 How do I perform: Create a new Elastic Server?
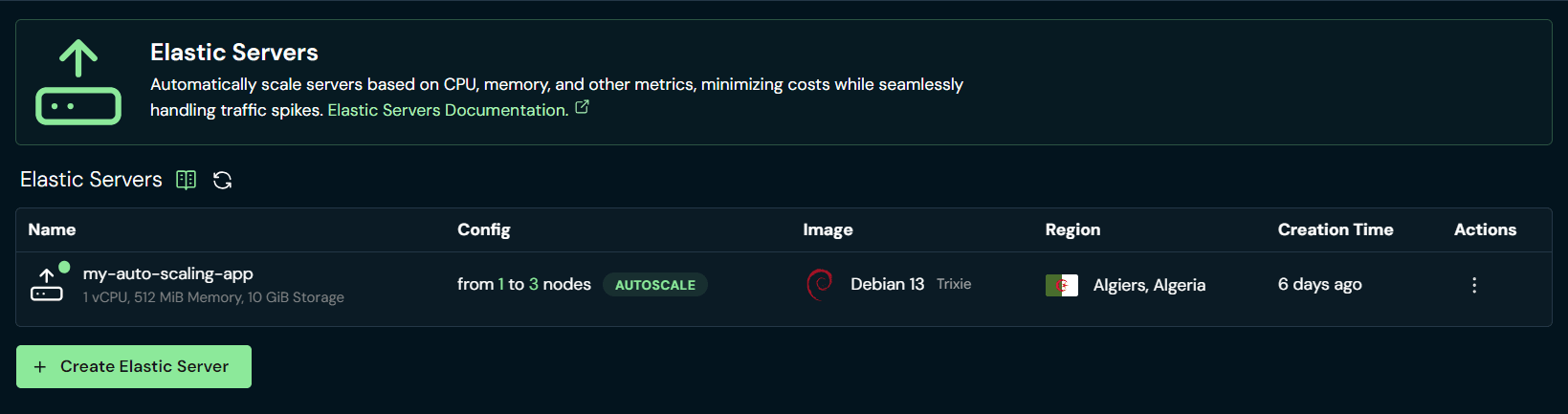click(134, 366)
